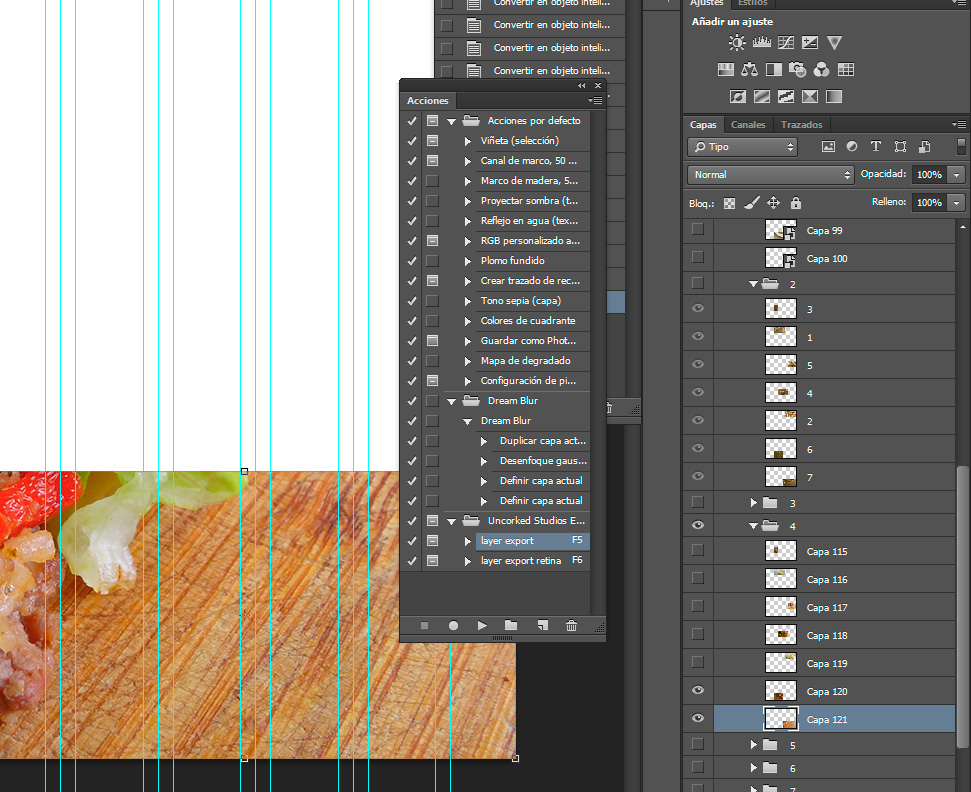Hide layer Capa 121
971x792 pixels.
coord(698,718)
